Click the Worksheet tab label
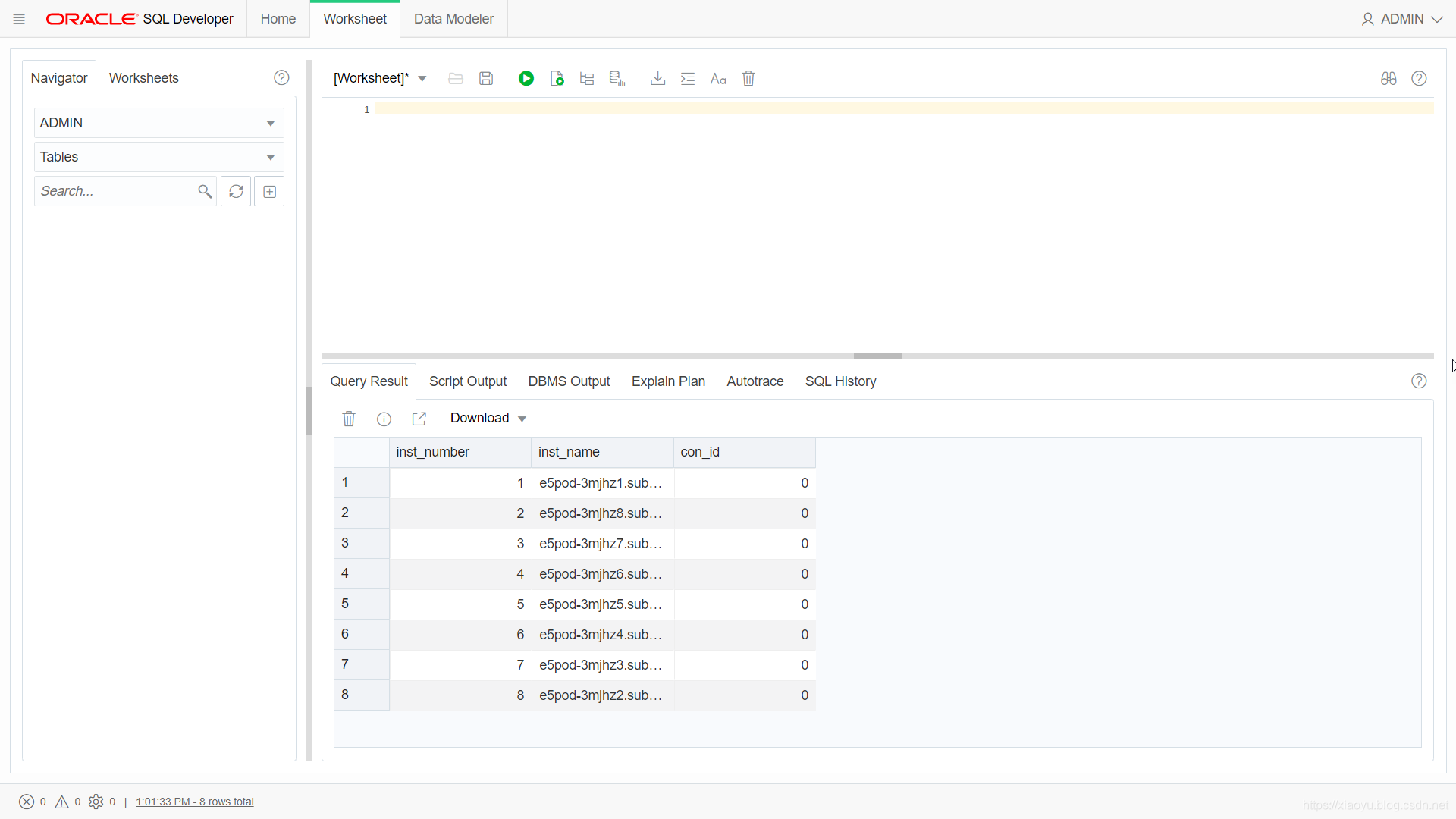1456x819 pixels. (355, 18)
